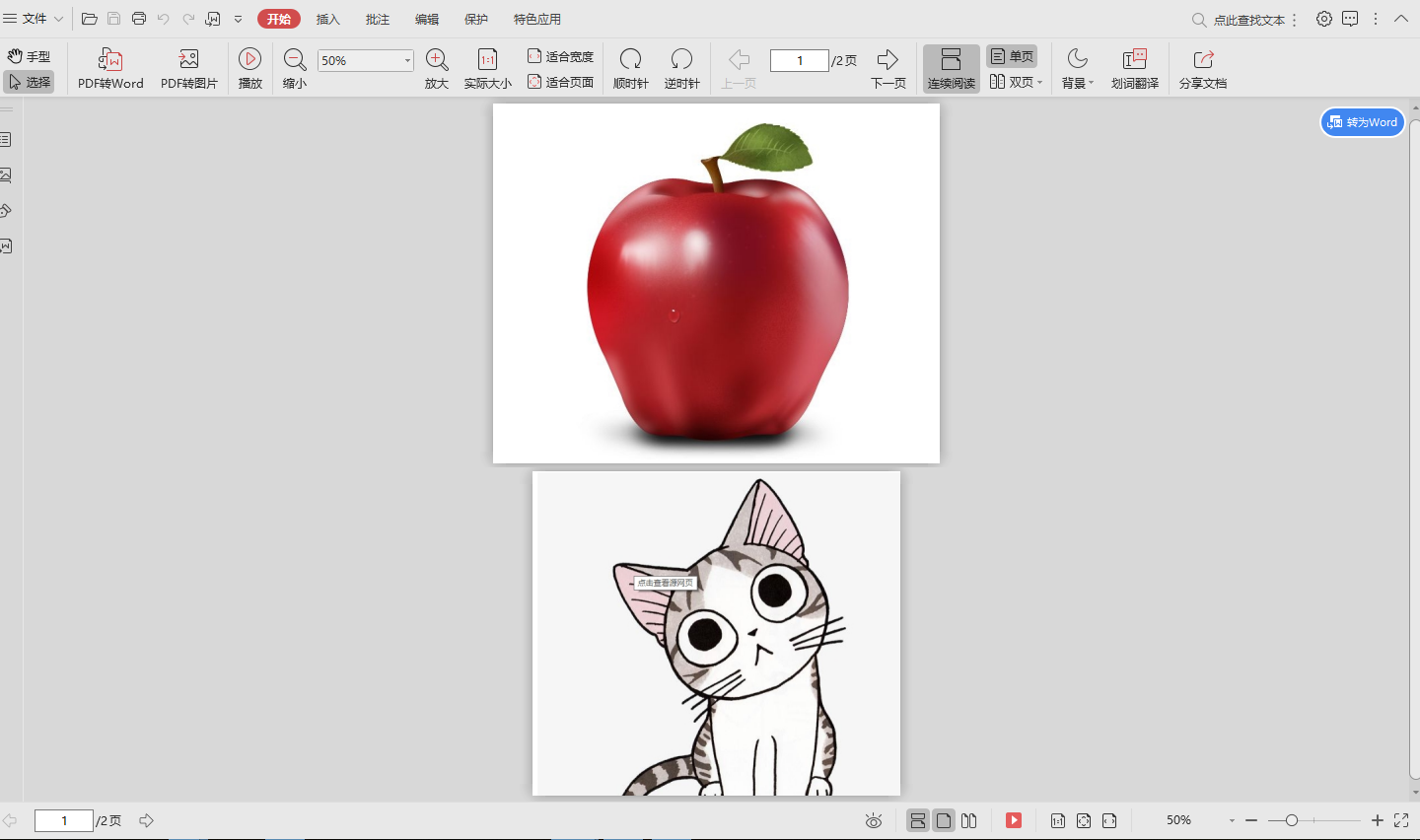This screenshot has height=840, width=1420.
Task: Switch to the 编辑 tab
Action: click(x=427, y=19)
